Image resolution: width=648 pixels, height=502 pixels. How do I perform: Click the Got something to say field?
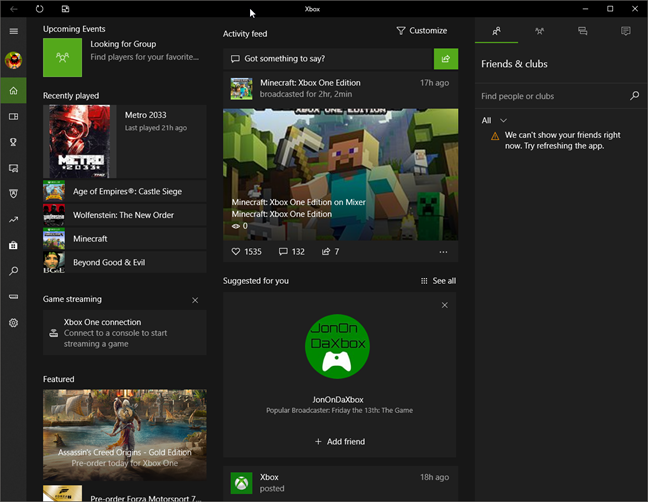point(328,59)
